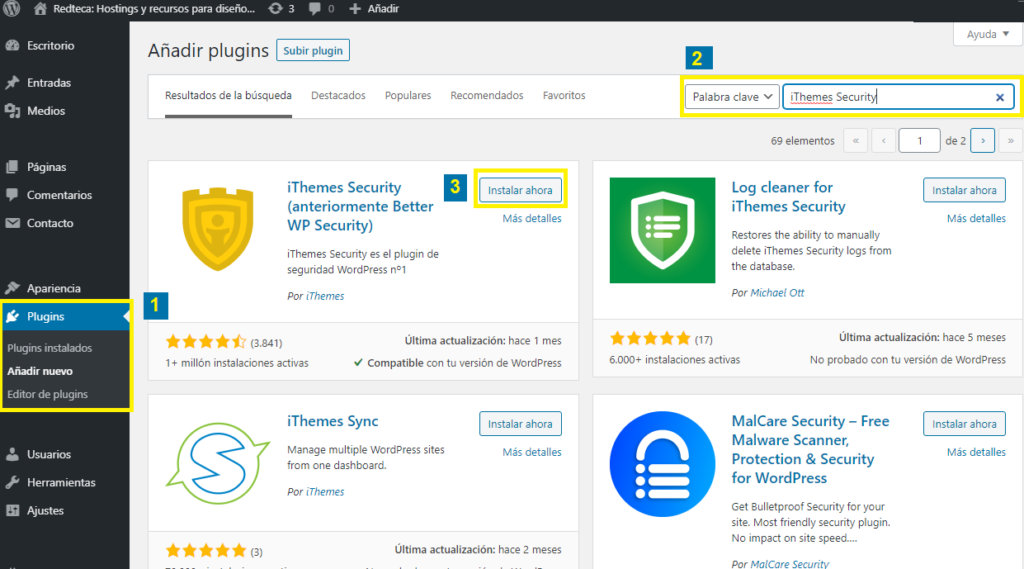The width and height of the screenshot is (1024, 569).
Task: Click the Entradas pin icon
Action: click(x=12, y=83)
